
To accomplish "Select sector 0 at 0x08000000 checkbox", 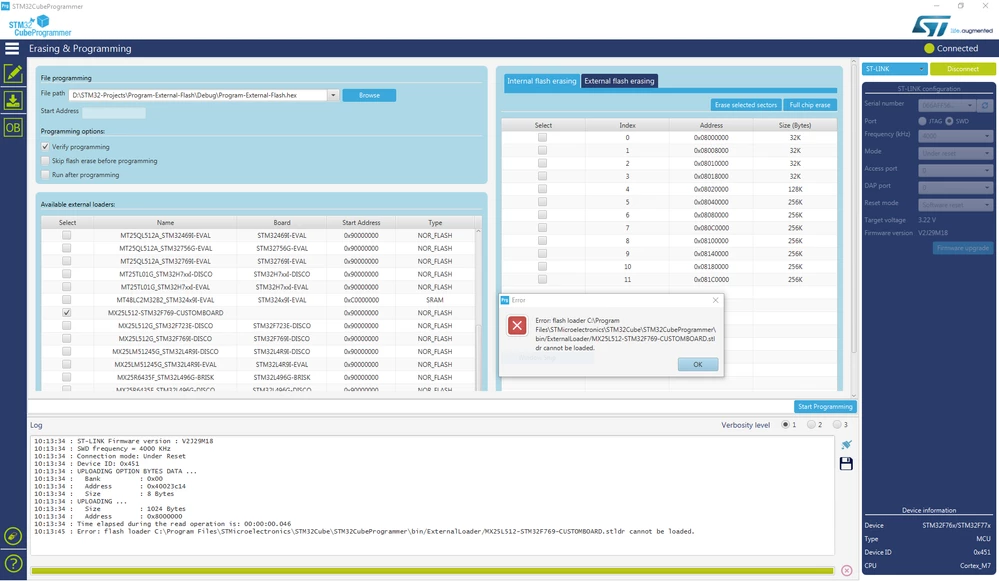I will [x=542, y=138].
